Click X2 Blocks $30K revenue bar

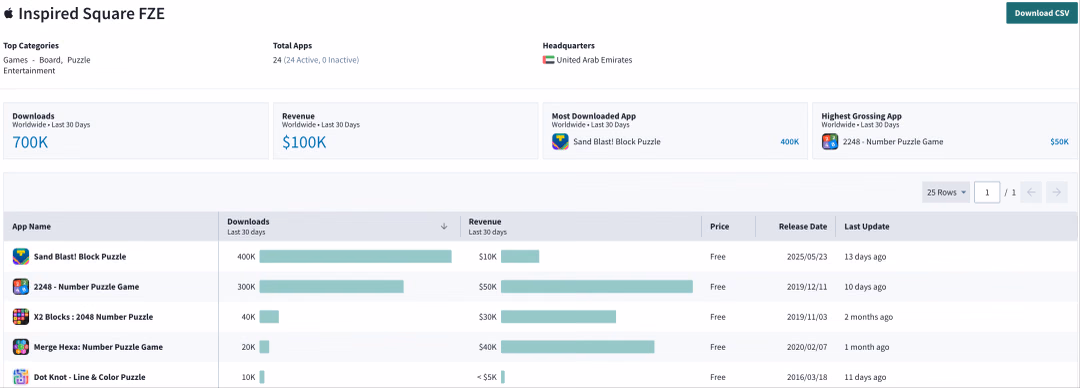558,317
